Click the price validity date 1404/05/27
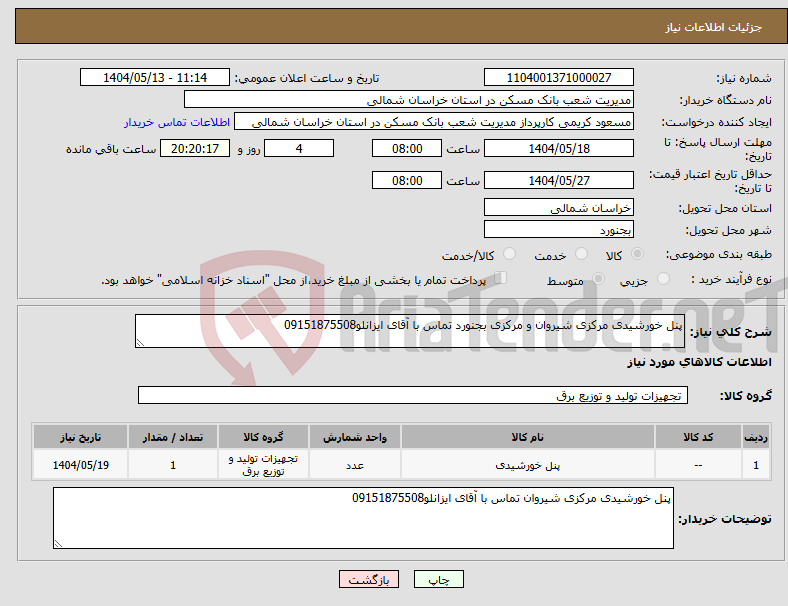Screen dimensions: 788x606 [559, 180]
